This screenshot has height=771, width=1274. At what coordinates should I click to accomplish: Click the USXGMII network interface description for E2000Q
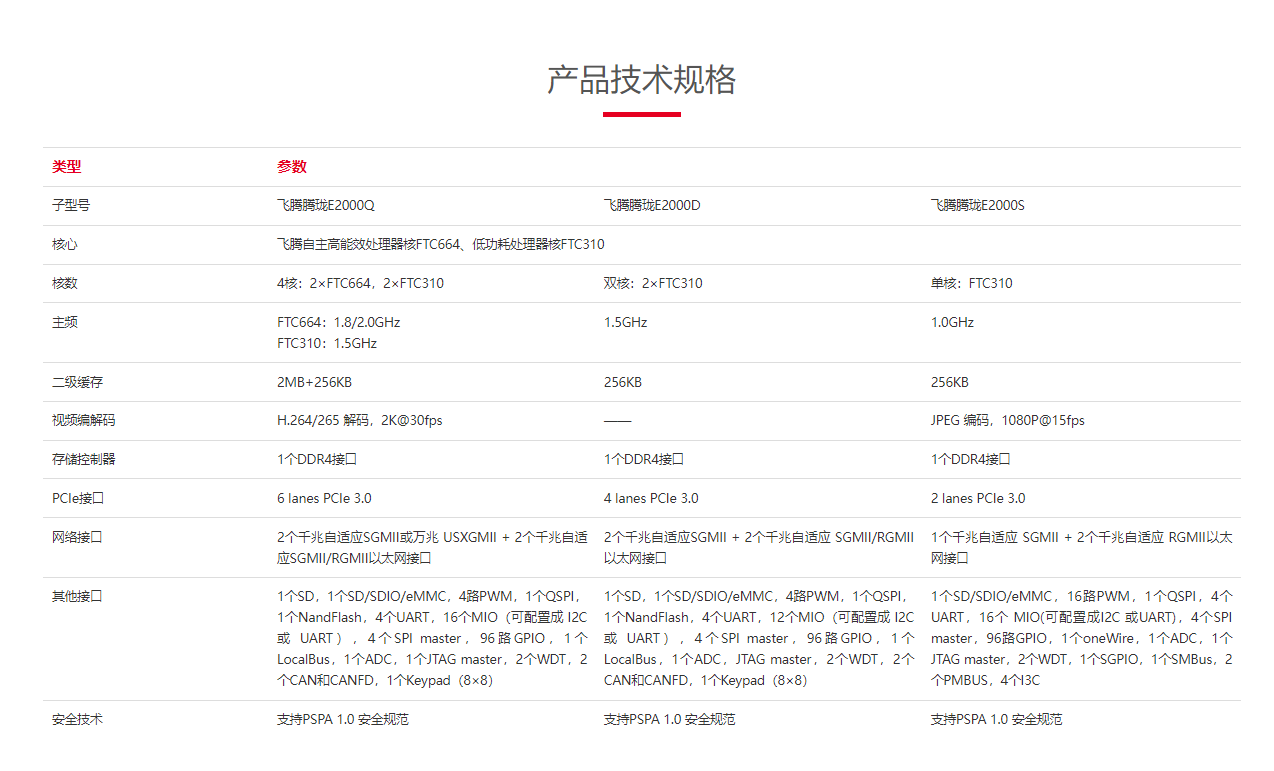(x=432, y=548)
